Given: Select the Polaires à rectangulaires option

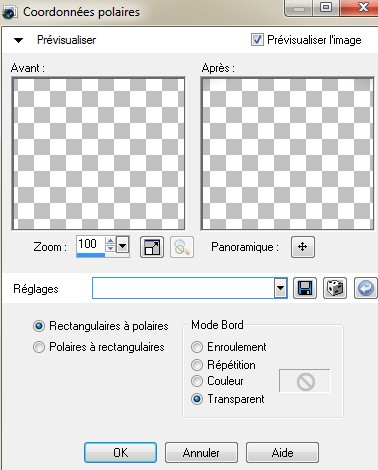Looking at the screenshot, I should (39, 347).
